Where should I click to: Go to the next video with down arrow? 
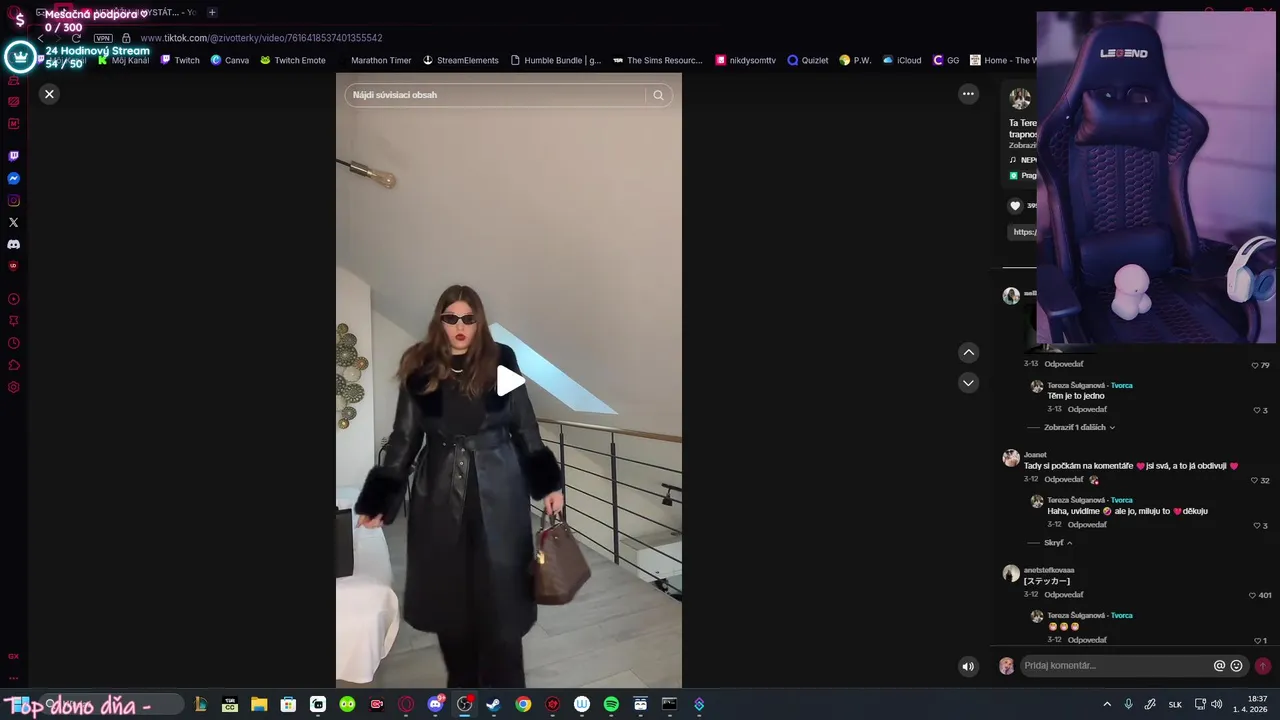968,382
